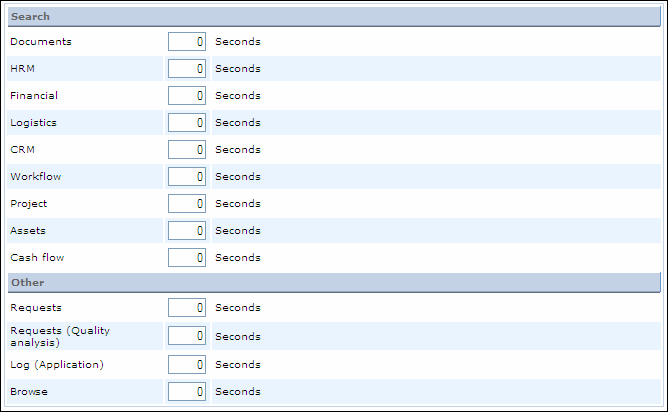Viewport: 668px width, 412px height.
Task: Focus the HRM seconds input box
Action: [x=187, y=69]
